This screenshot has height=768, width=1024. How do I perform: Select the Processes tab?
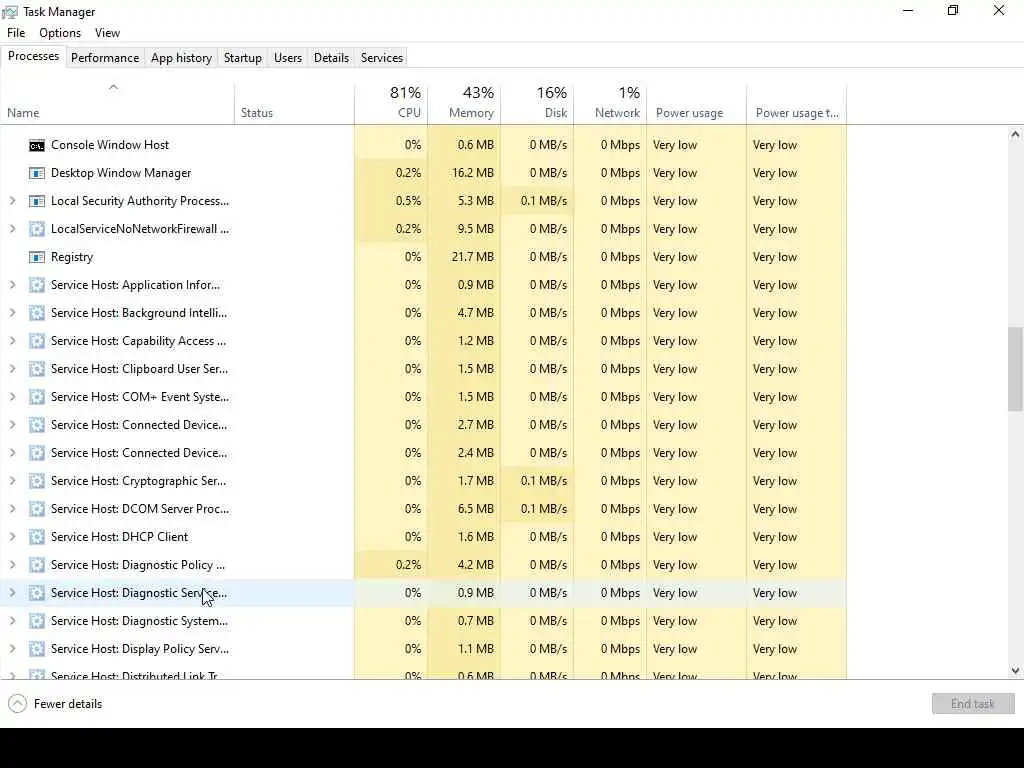33,56
